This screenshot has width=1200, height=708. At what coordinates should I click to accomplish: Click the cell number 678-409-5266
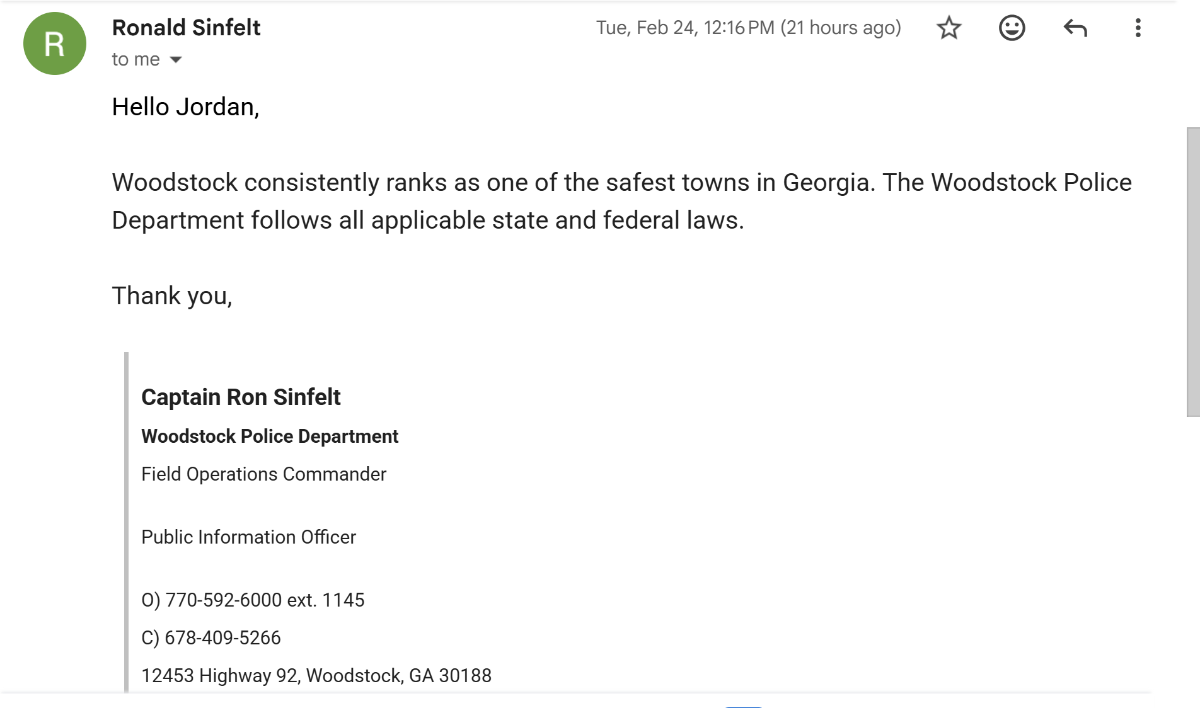(223, 638)
